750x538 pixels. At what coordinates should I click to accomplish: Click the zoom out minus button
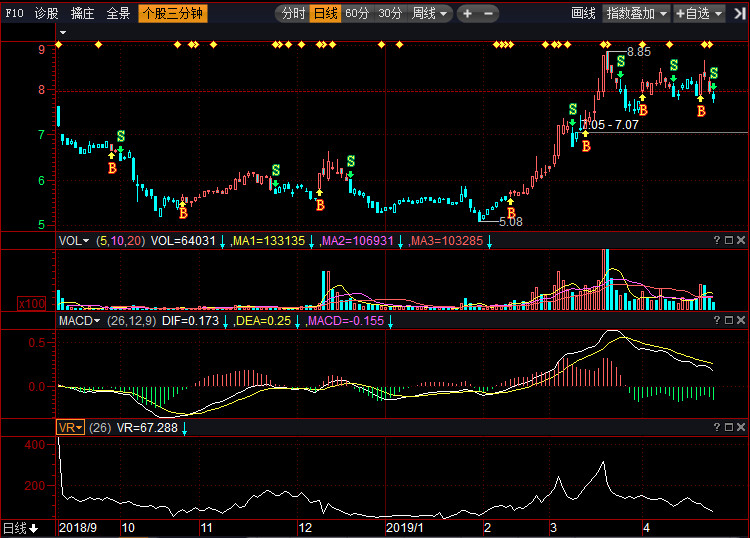tap(488, 13)
